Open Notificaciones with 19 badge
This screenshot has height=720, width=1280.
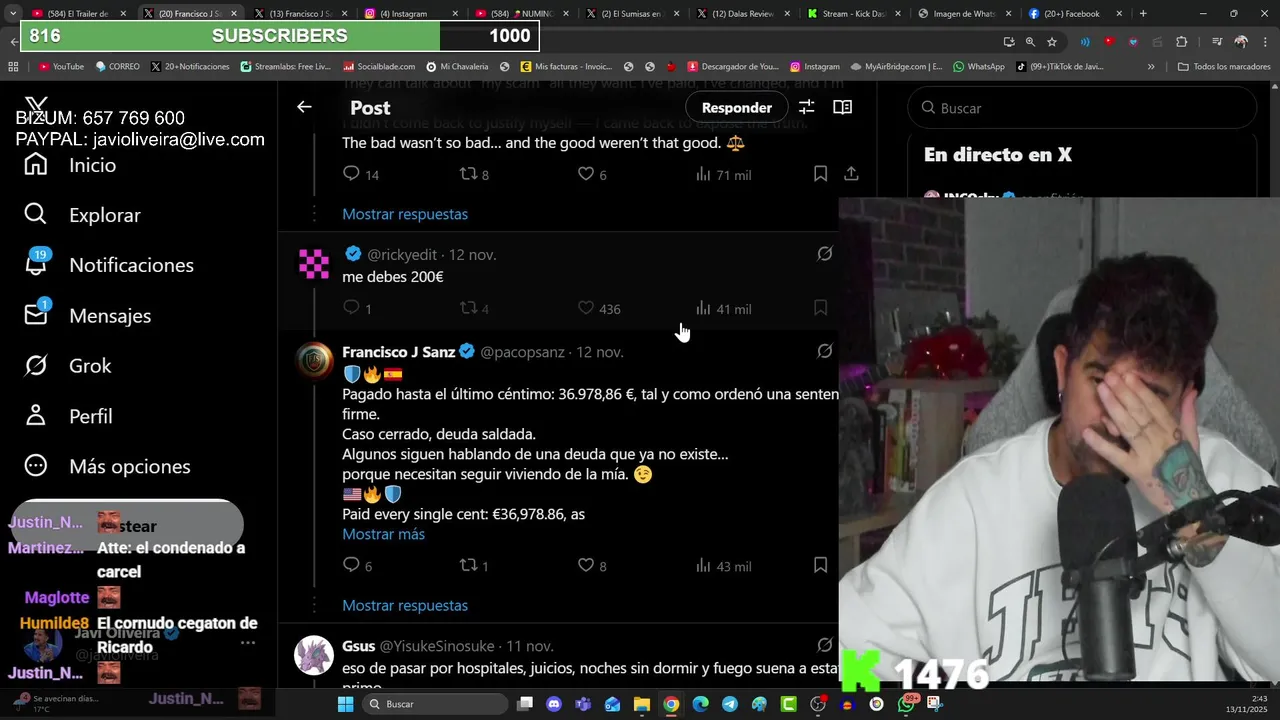click(x=109, y=265)
